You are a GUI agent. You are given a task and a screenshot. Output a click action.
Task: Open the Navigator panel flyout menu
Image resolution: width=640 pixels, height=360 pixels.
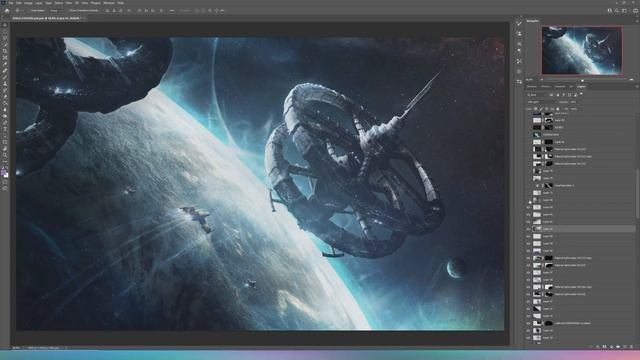(x=637, y=21)
